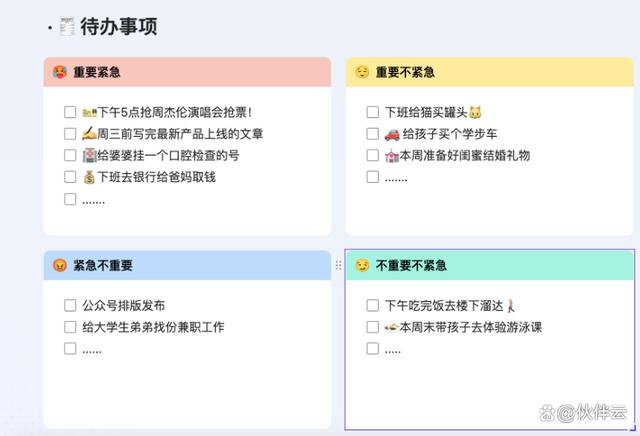
Task: Click the writing hand emoji before 周三前写完
Action: point(89,134)
